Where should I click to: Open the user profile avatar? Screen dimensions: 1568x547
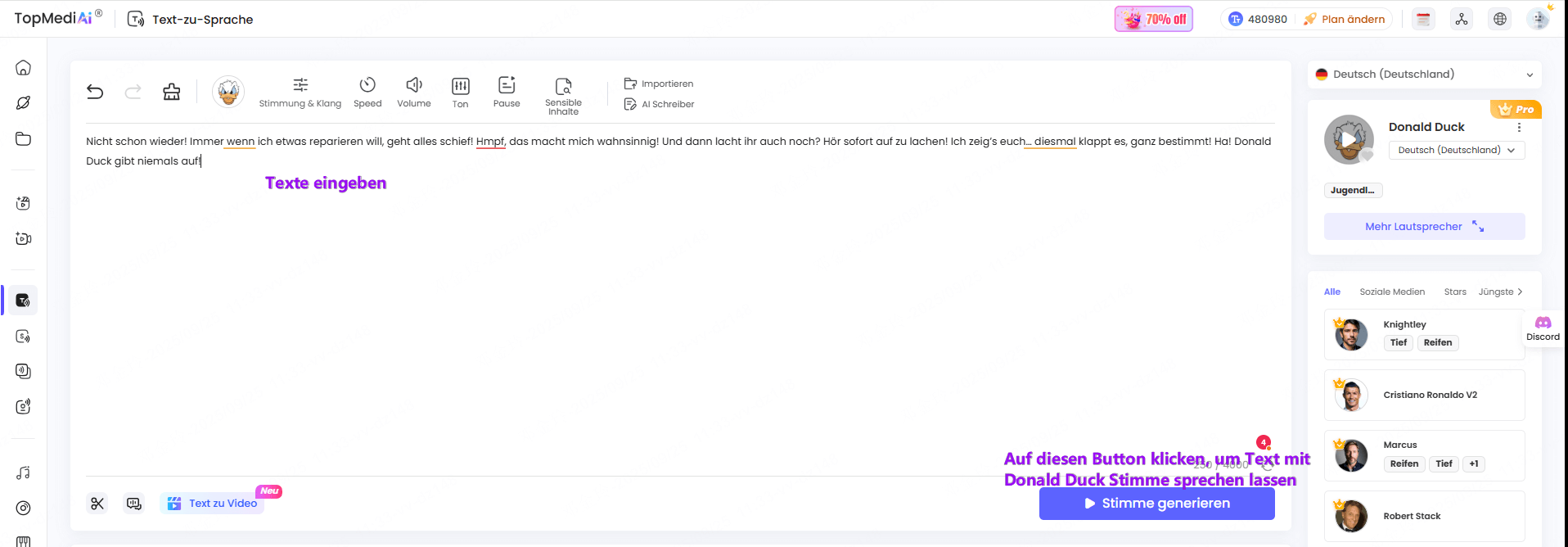point(1539,19)
